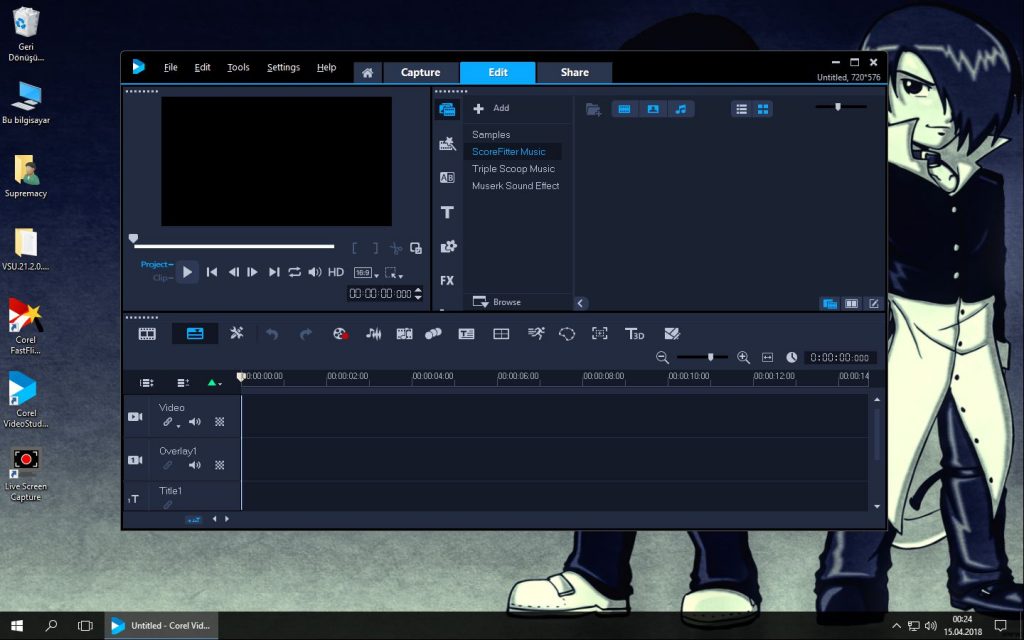Open the tools and wrench customize icon
The height and width of the screenshot is (640, 1024).
pyautogui.click(x=236, y=333)
